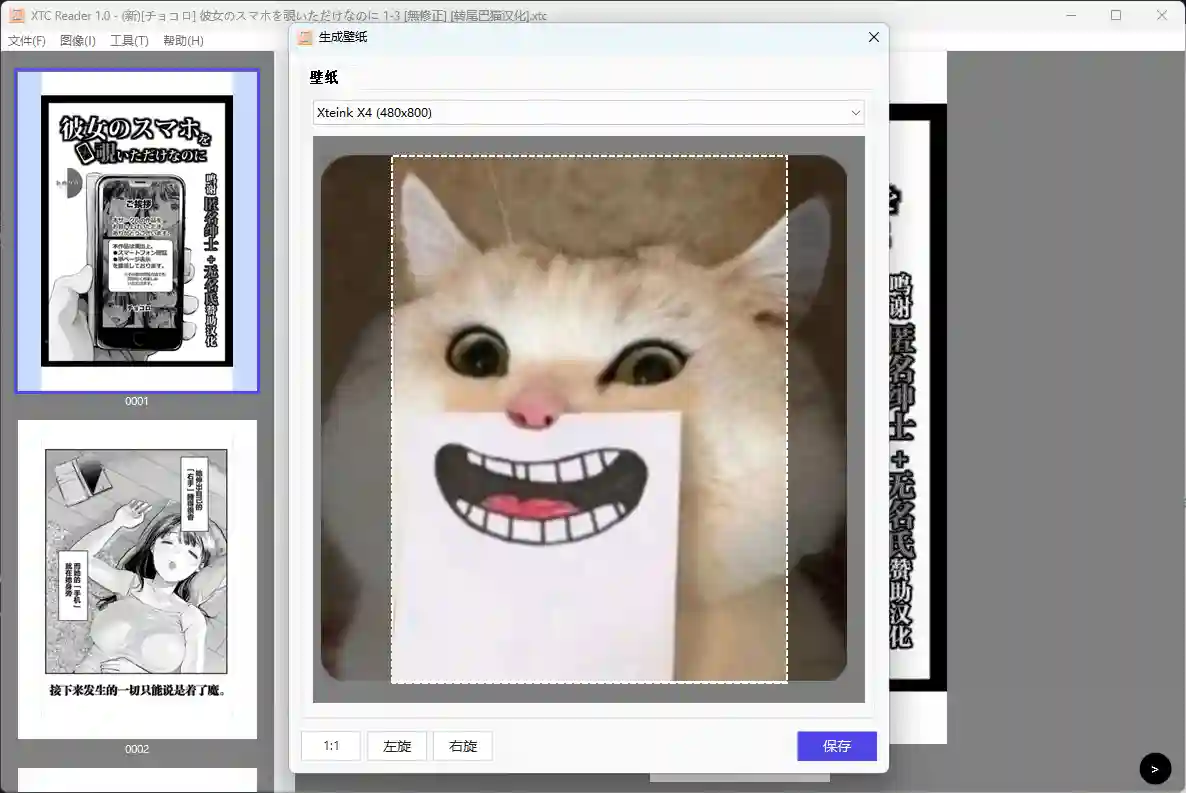
Task: Click the horizontal scrollbar below the page view
Action: (x=740, y=778)
